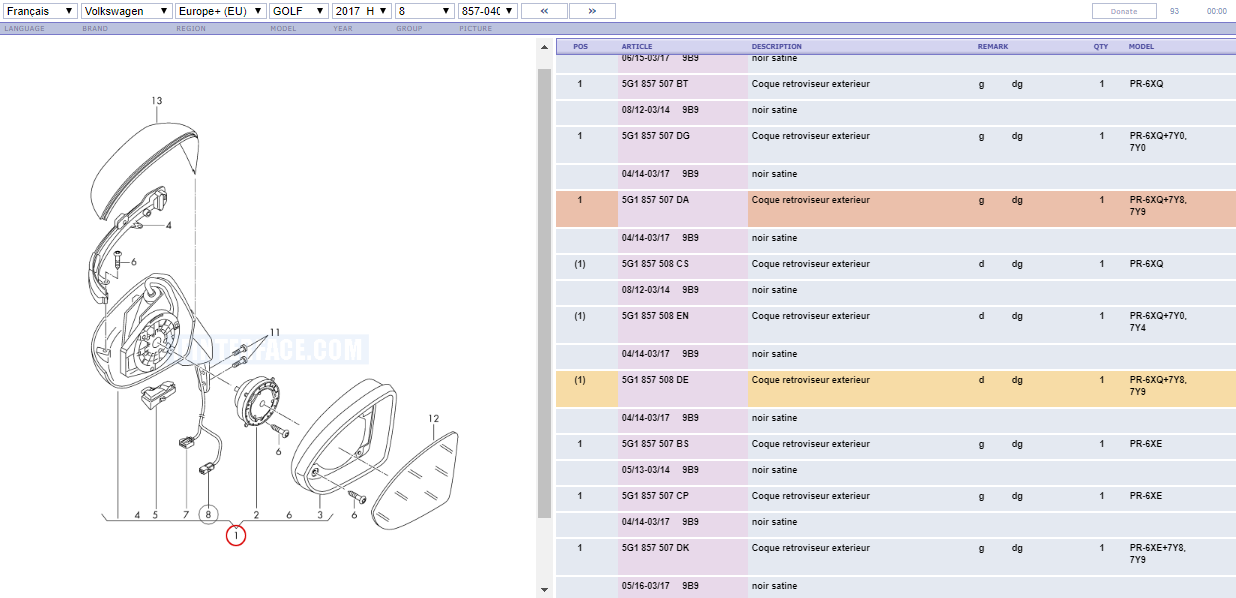Expand the 2017 H year dropdown
The width and height of the screenshot is (1236, 598).
362,11
